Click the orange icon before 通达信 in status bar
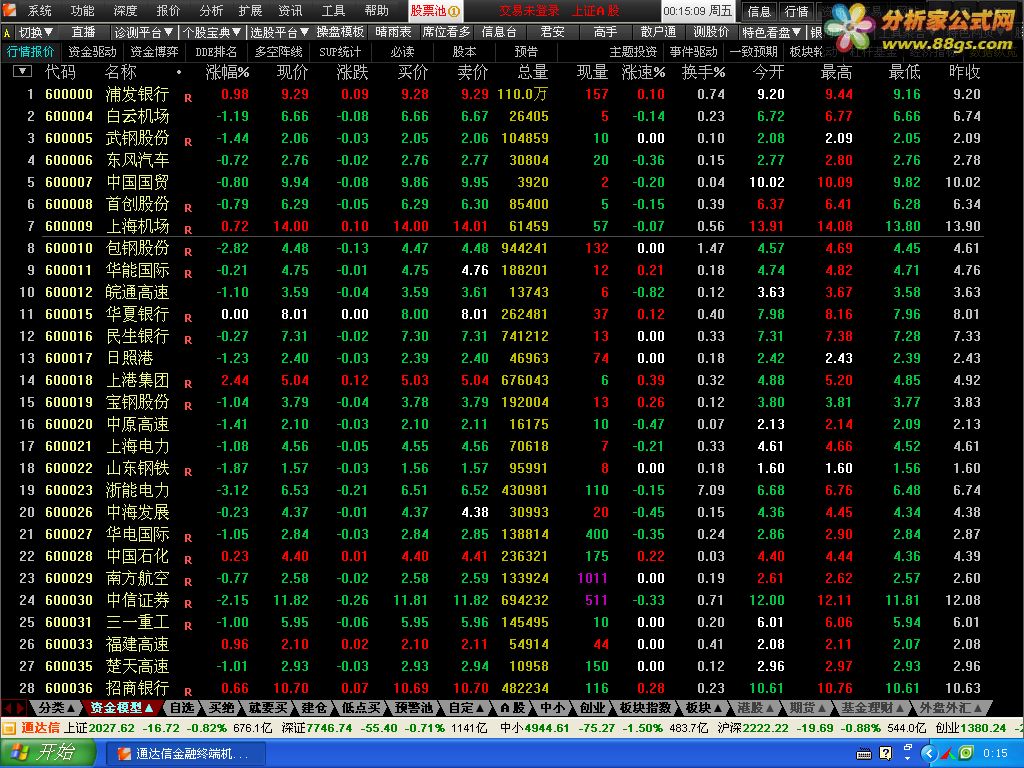 click(9, 728)
